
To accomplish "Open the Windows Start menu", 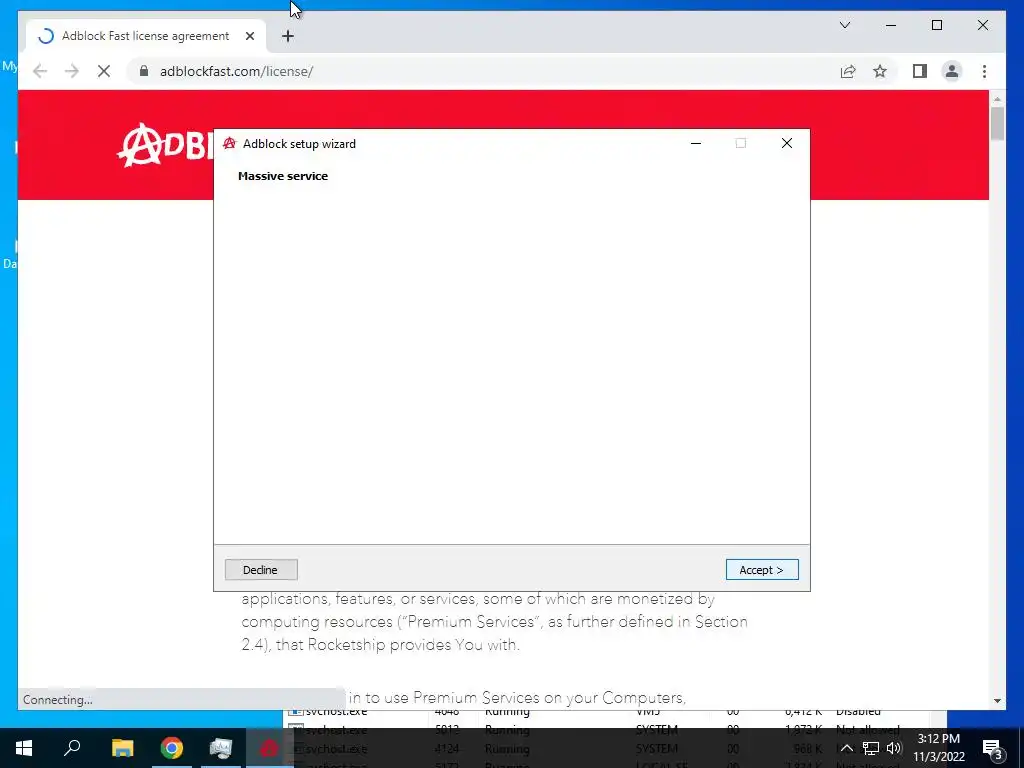I will click(x=24, y=748).
